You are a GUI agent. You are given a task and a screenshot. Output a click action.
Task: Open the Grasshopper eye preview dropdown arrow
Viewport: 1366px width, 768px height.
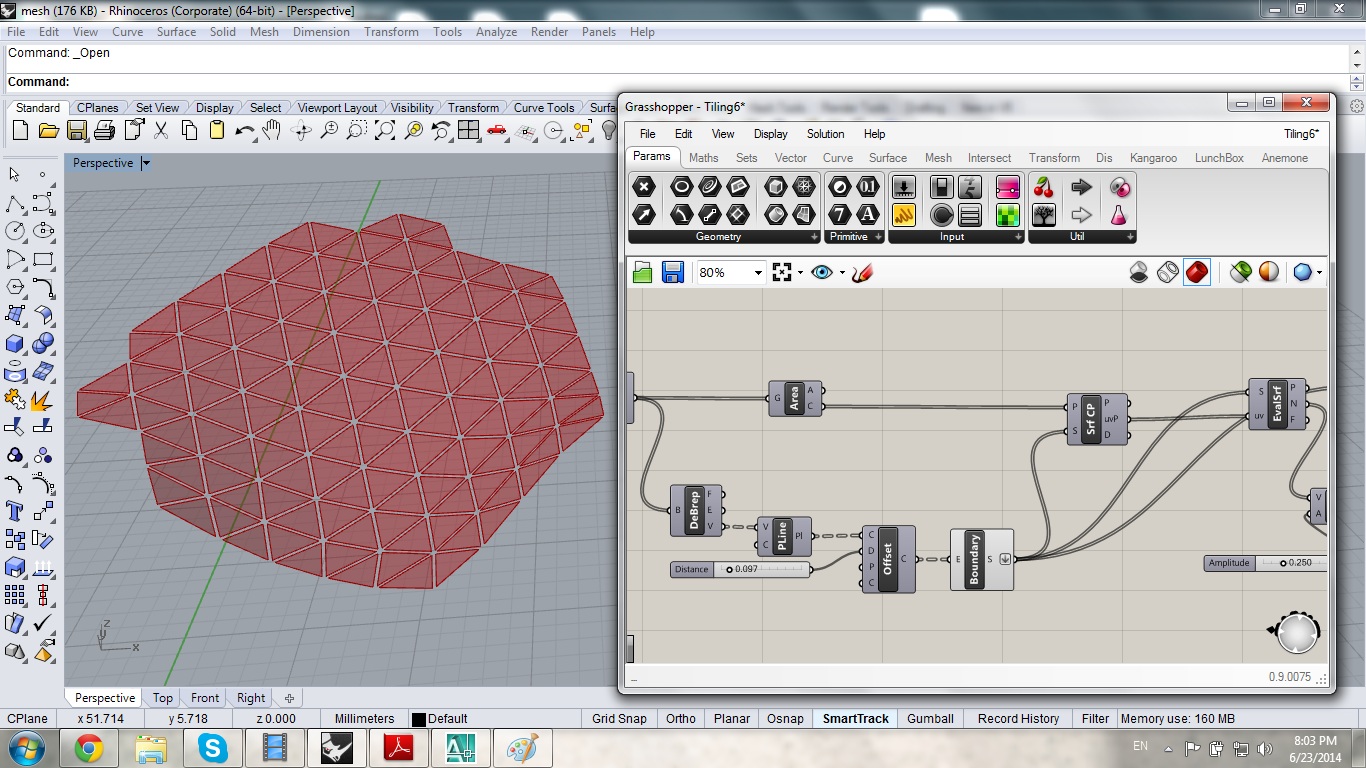pyautogui.click(x=842, y=272)
